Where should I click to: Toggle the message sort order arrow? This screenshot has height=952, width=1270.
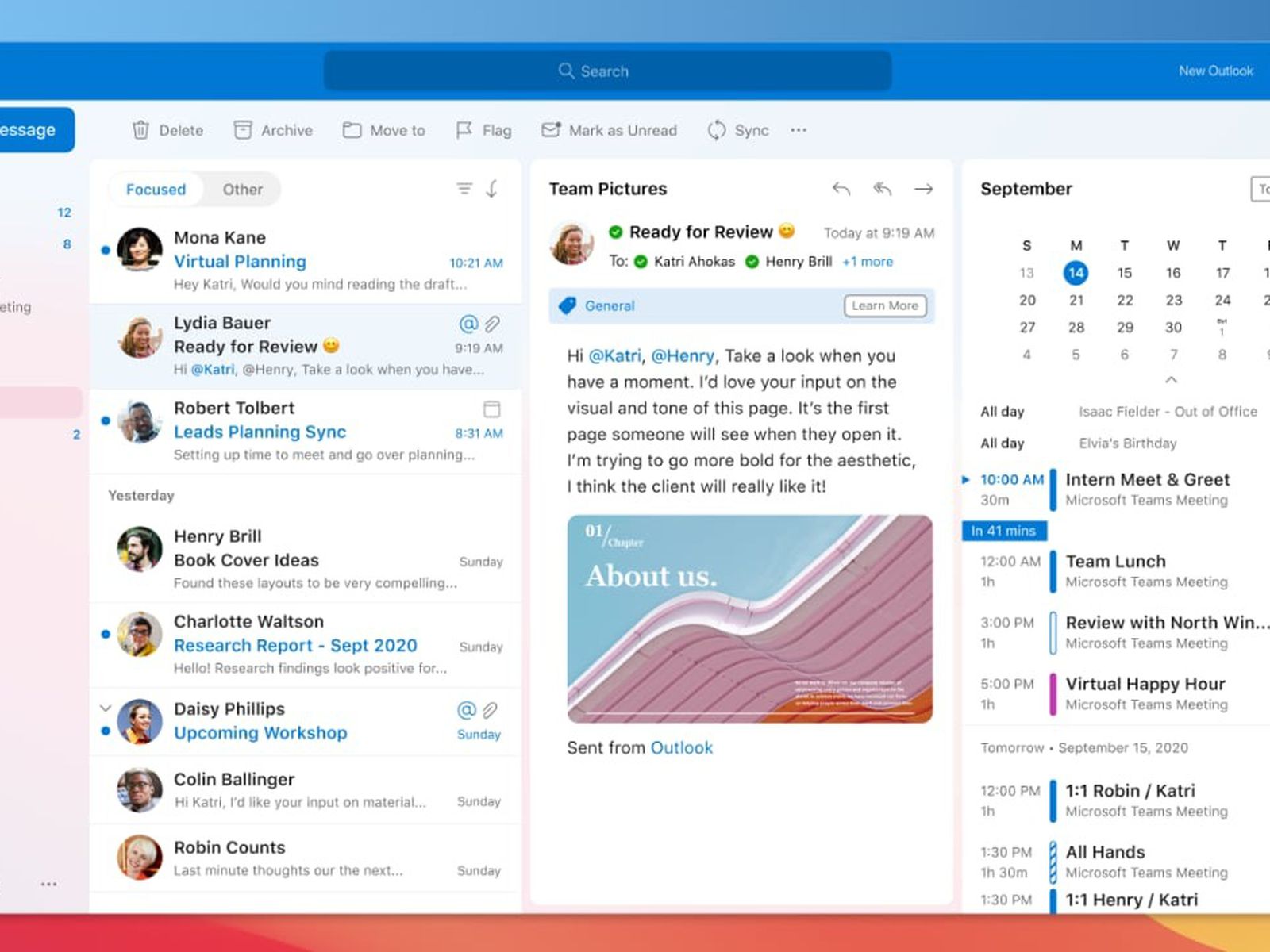click(x=492, y=189)
